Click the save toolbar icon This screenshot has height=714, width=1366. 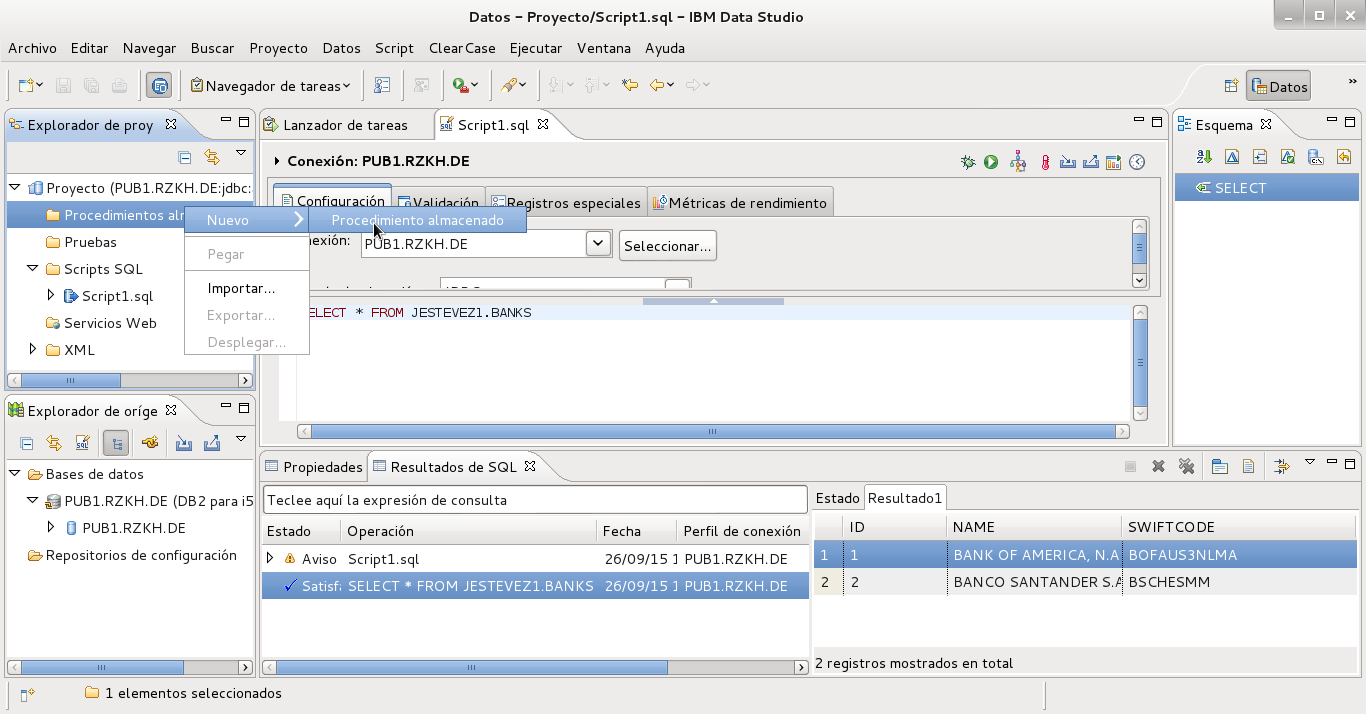(x=63, y=86)
